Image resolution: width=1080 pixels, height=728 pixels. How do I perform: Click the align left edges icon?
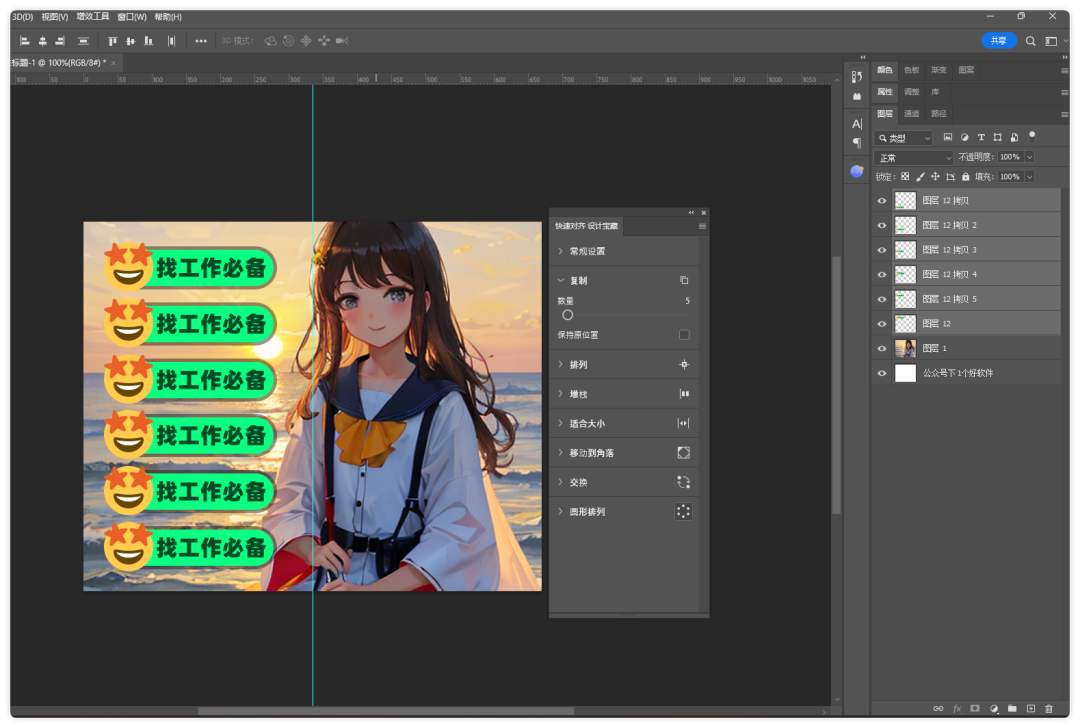[24, 41]
